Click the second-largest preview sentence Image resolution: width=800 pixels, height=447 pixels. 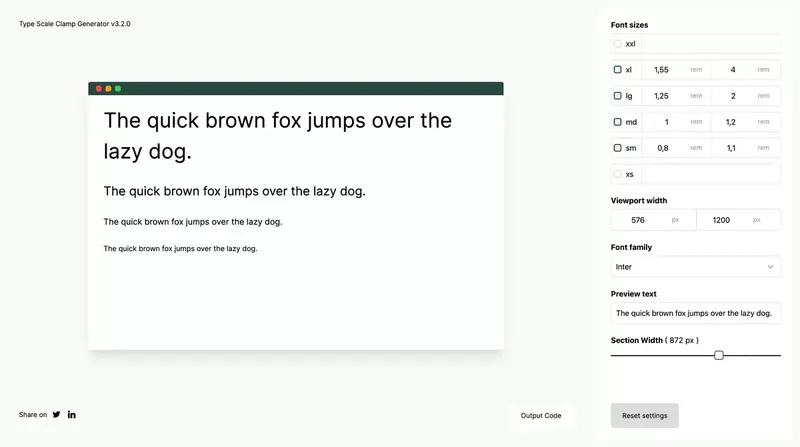point(234,191)
